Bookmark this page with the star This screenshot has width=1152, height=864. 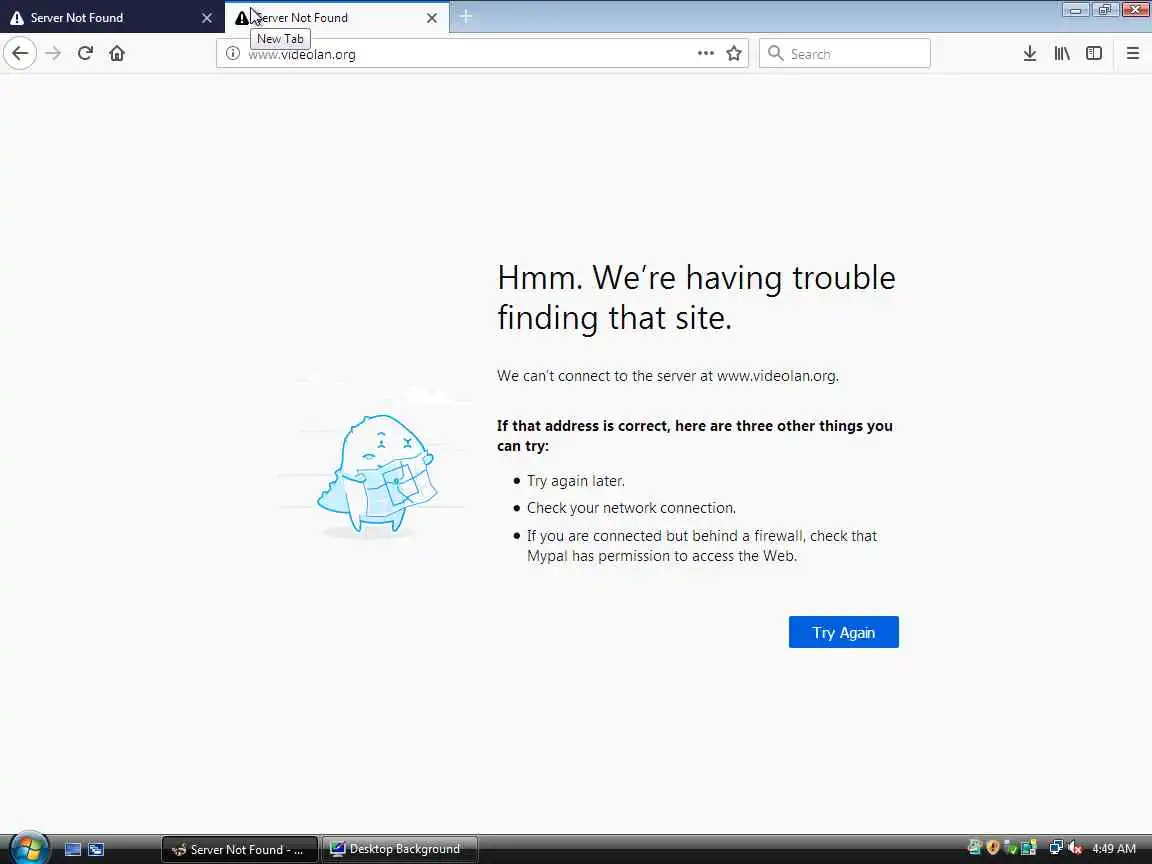click(x=733, y=53)
